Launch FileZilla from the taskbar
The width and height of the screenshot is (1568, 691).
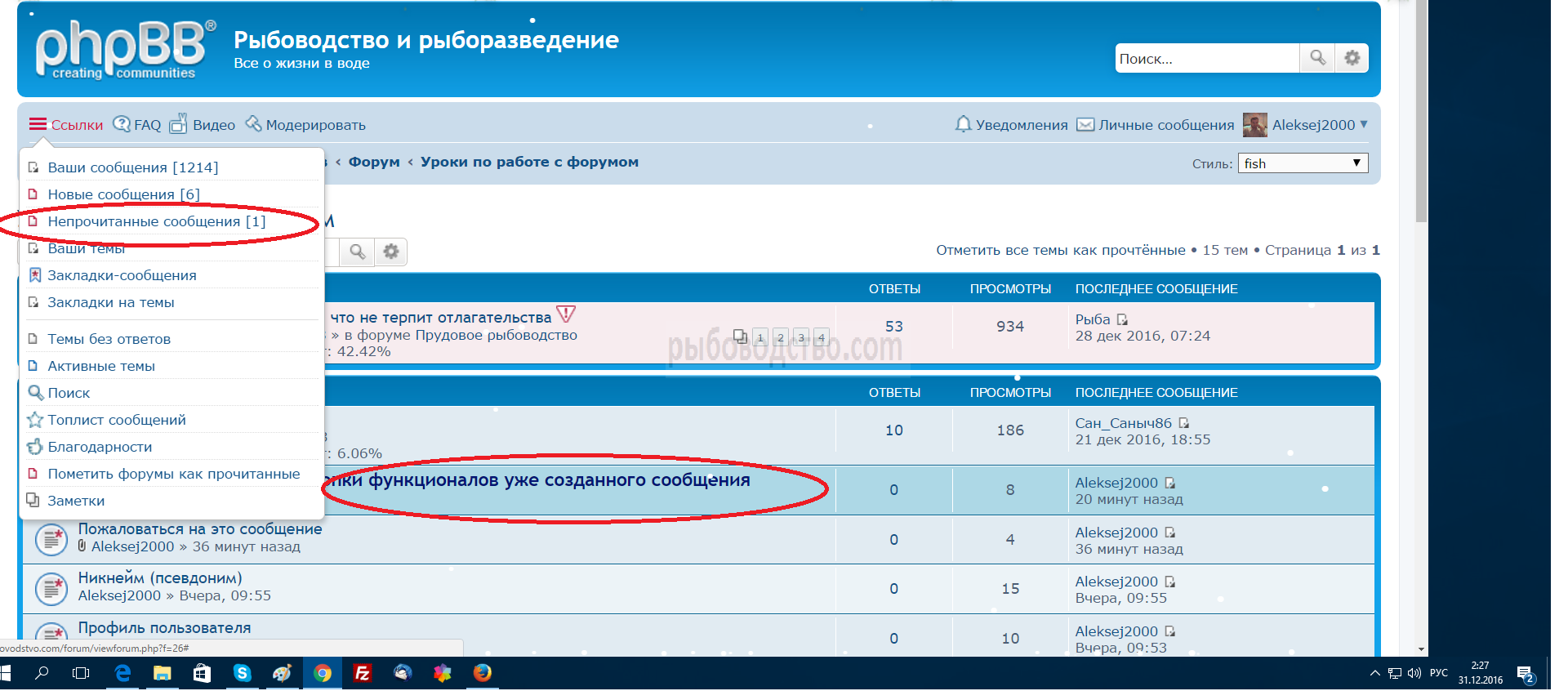[x=362, y=673]
